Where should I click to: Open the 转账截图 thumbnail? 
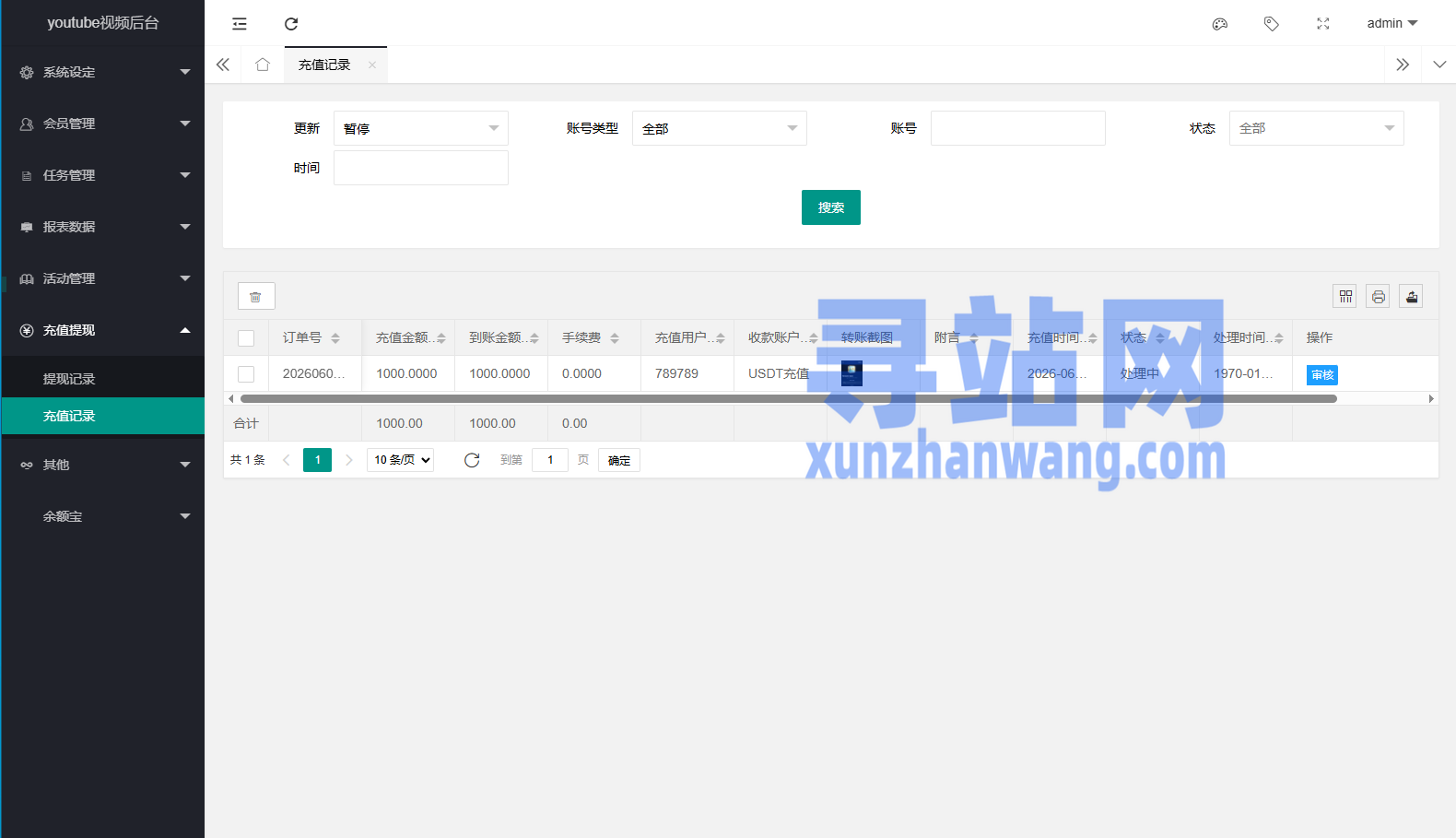point(851,373)
